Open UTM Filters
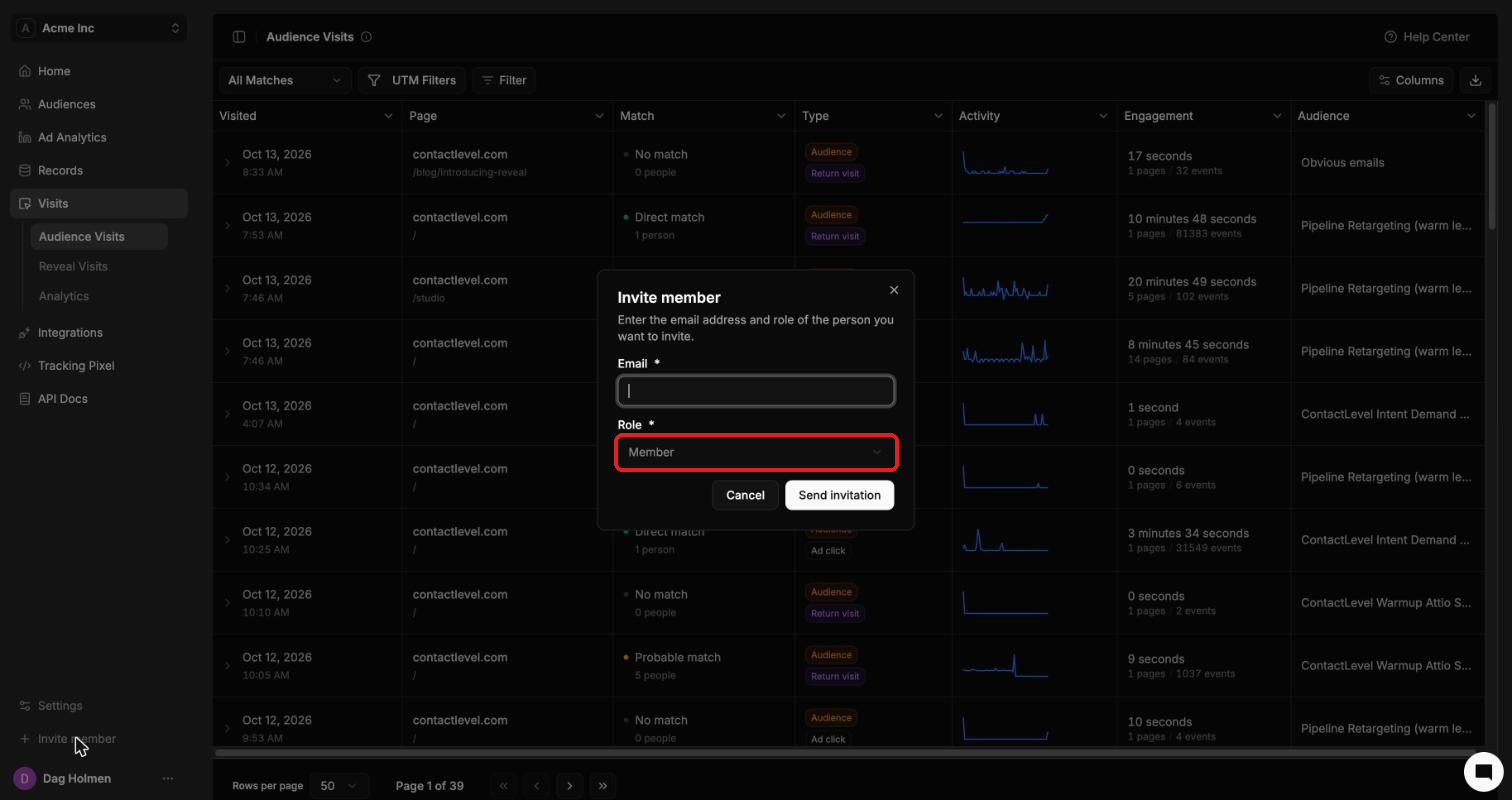 tap(412, 80)
